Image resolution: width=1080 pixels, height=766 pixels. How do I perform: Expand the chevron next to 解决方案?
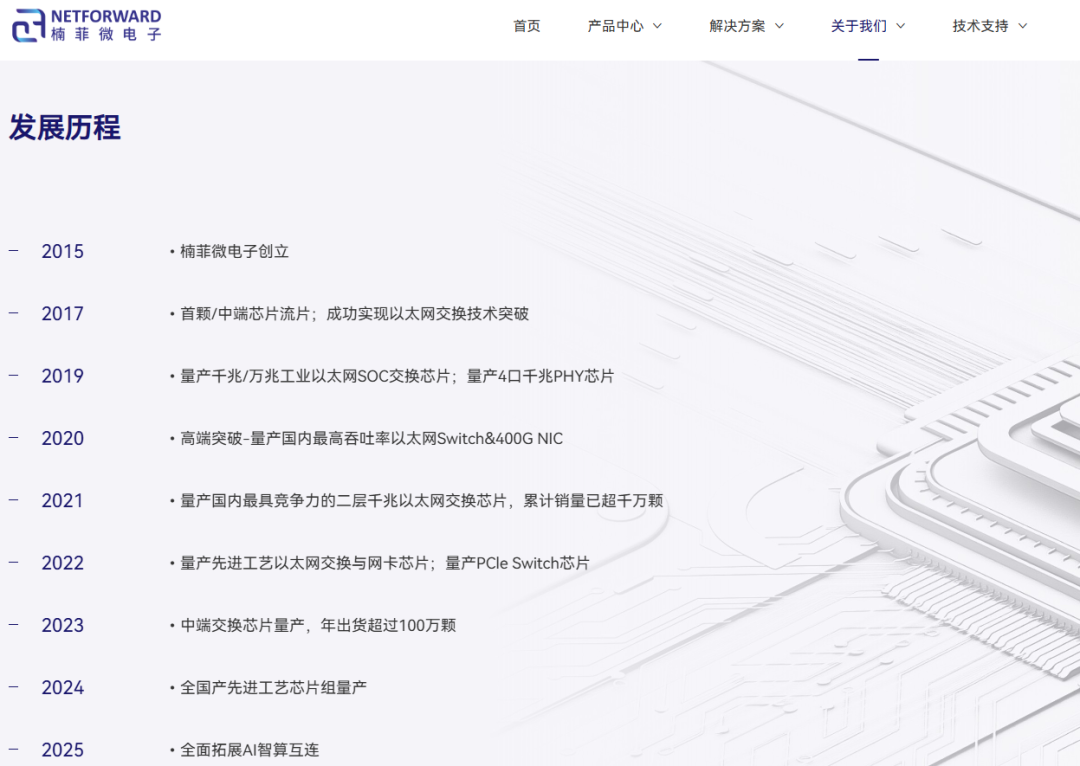[x=779, y=26]
